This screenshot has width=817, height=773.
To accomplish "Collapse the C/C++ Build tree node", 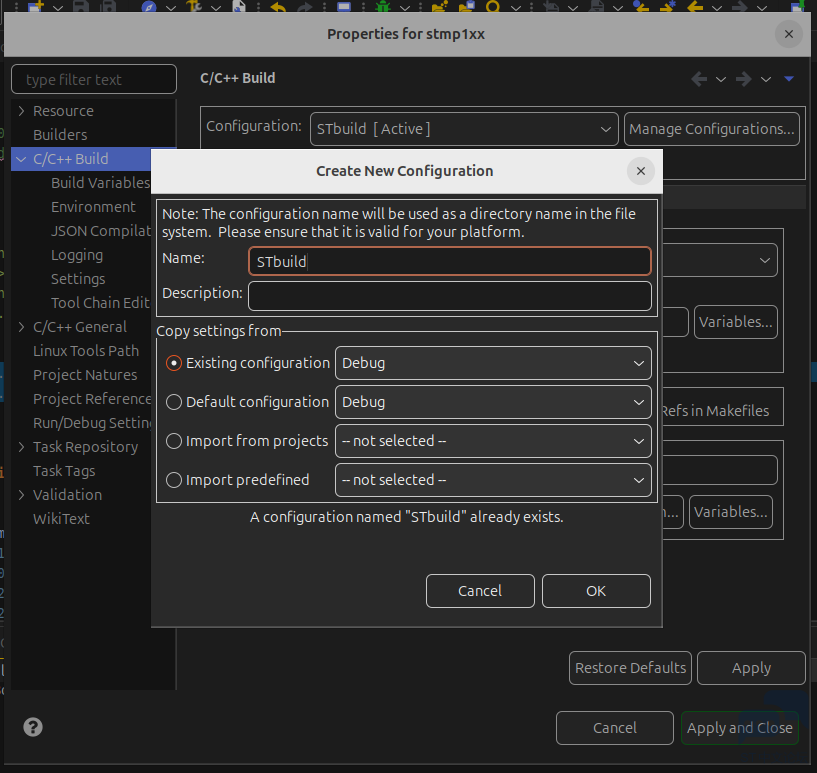I will (x=21, y=159).
